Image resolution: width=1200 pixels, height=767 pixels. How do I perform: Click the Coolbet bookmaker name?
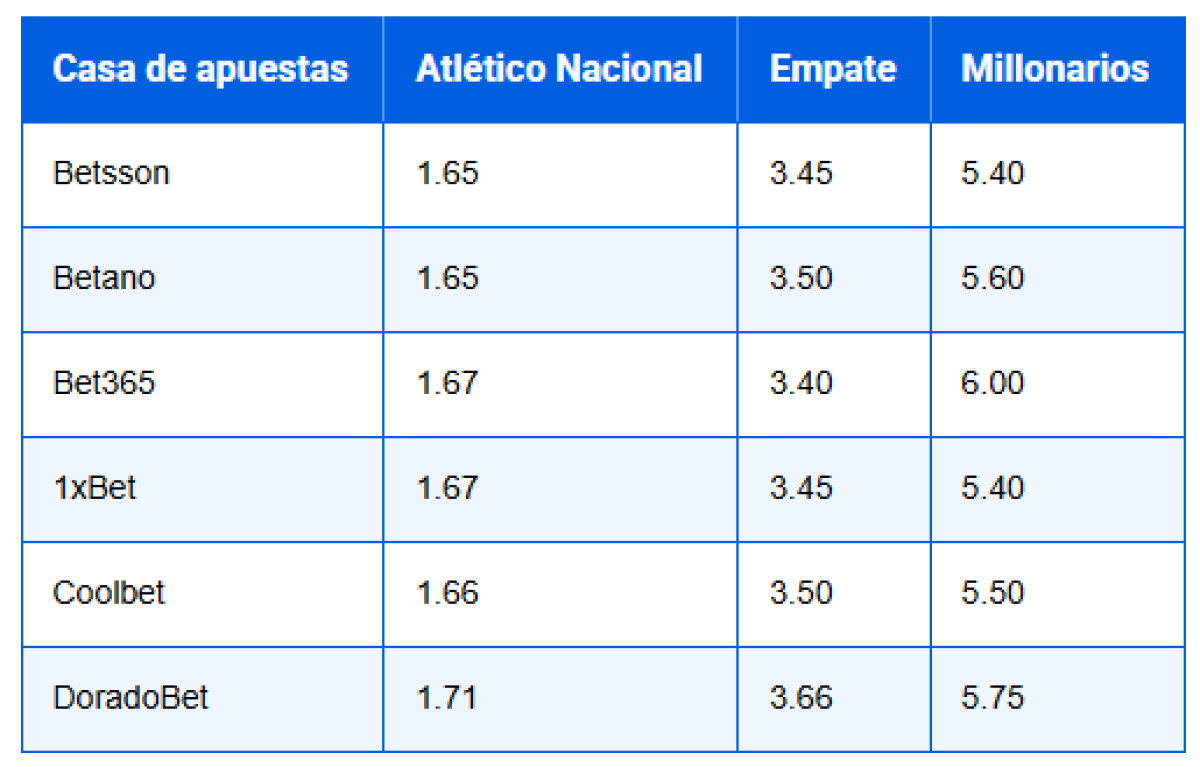109,593
